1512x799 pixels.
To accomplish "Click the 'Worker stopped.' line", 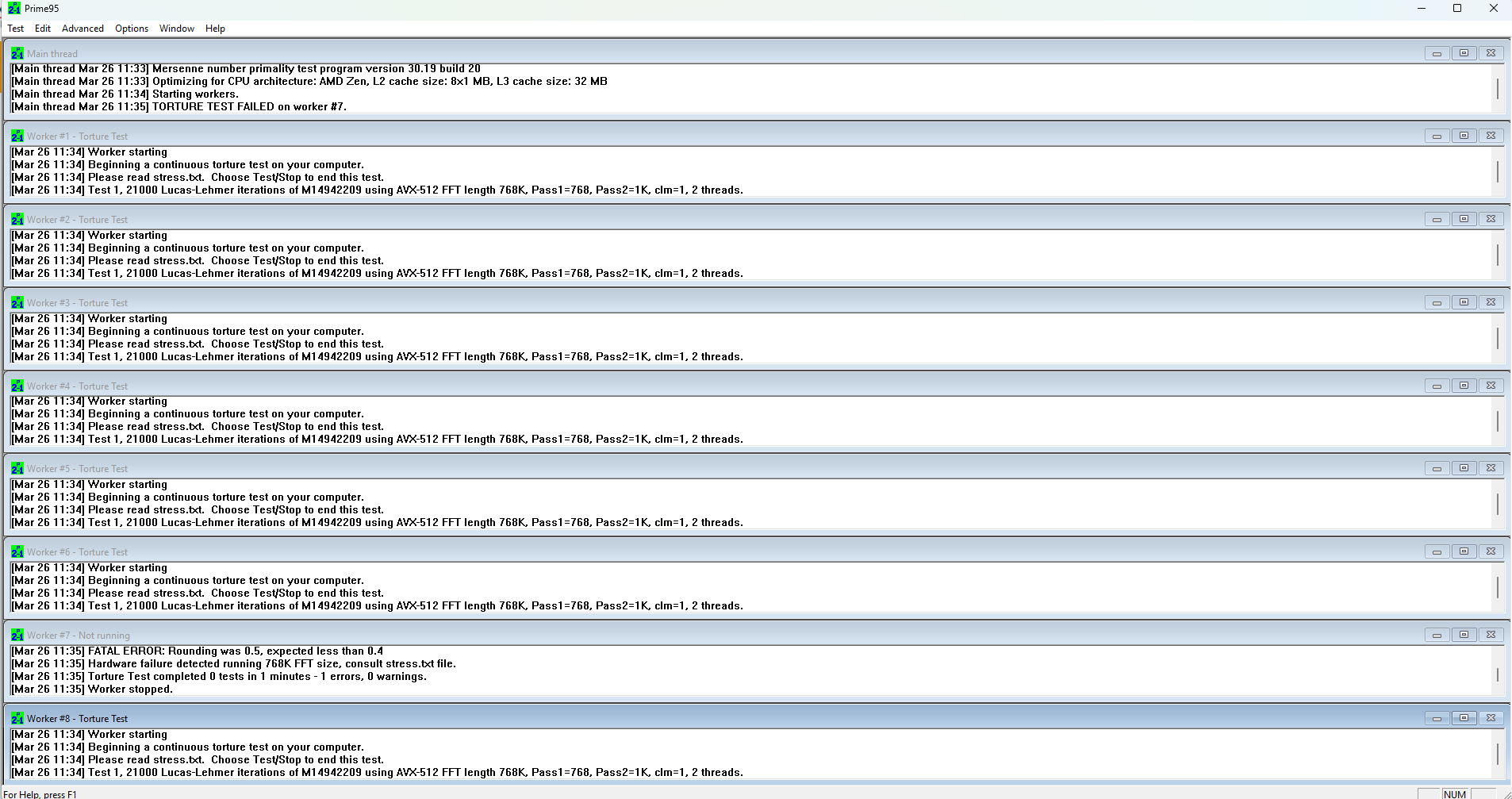I will click(x=92, y=689).
